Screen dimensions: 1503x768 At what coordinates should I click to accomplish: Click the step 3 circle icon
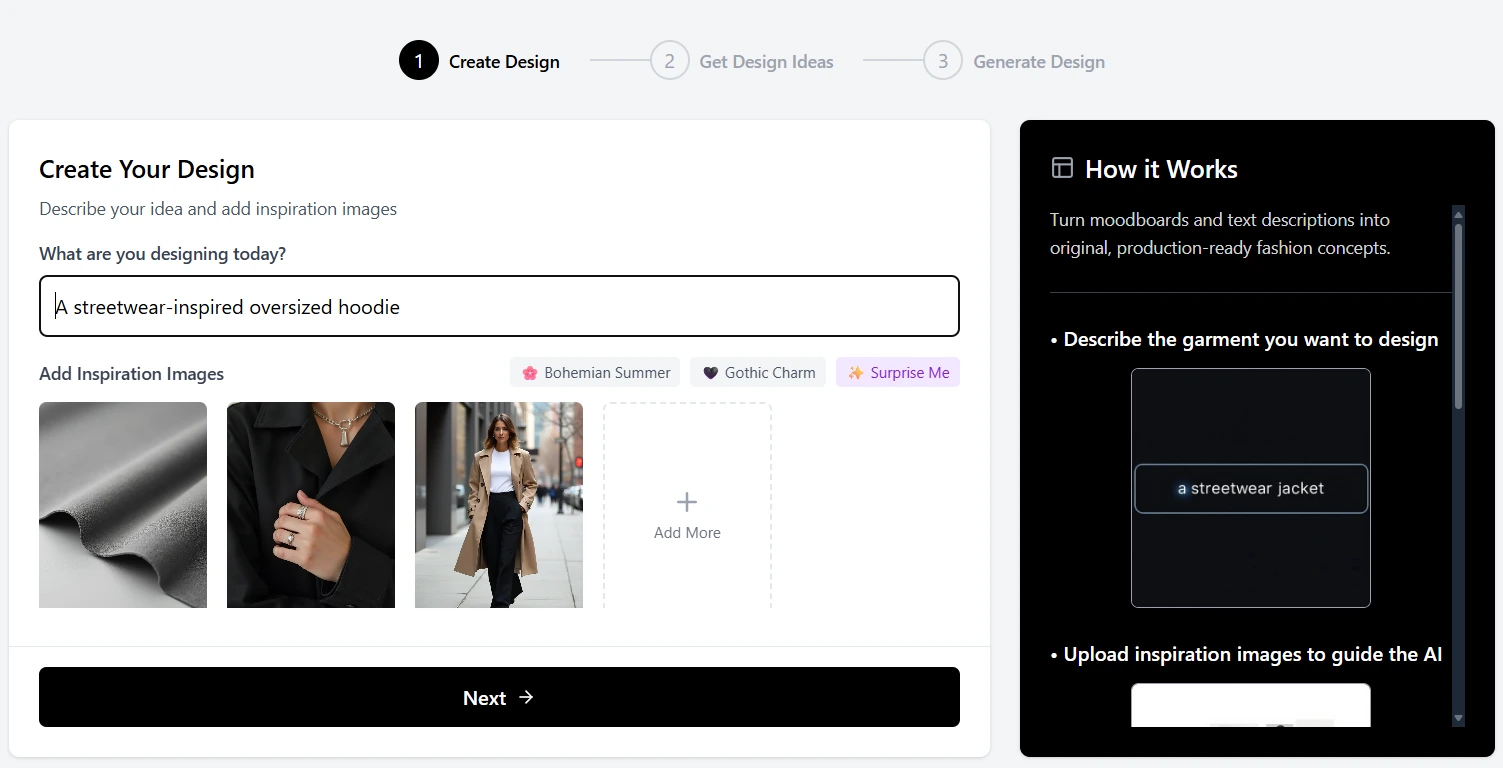point(942,61)
